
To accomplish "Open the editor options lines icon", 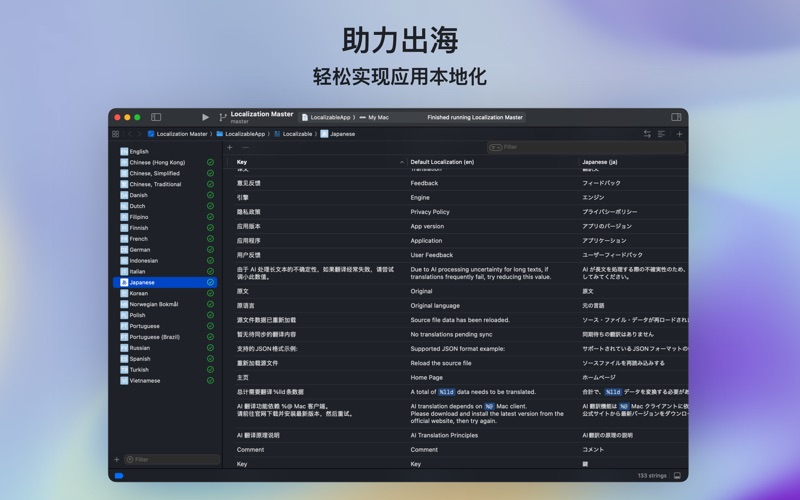I will (661, 134).
